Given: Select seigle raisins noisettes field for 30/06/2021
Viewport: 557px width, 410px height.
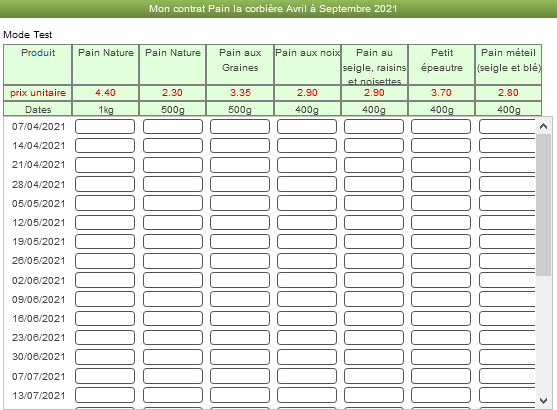Looking at the screenshot, I should click(x=374, y=357).
